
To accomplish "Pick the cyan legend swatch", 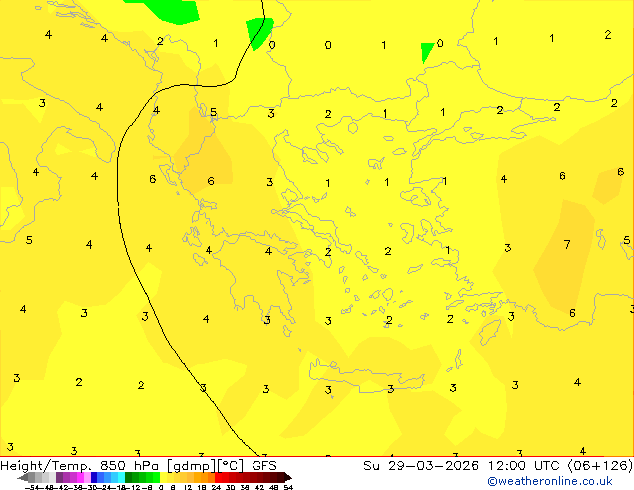I will (121, 477).
